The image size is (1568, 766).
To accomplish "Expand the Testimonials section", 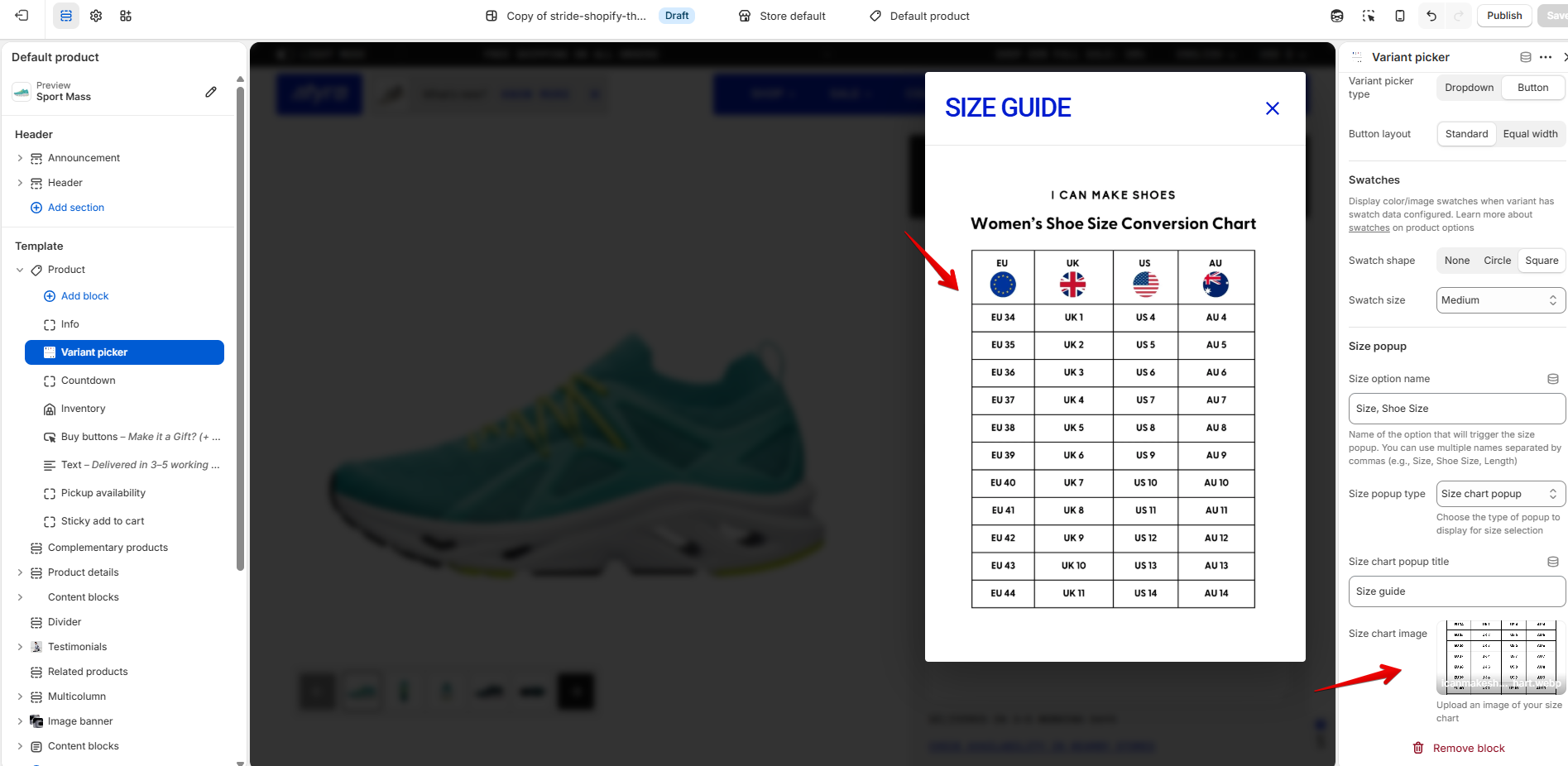I will [20, 647].
